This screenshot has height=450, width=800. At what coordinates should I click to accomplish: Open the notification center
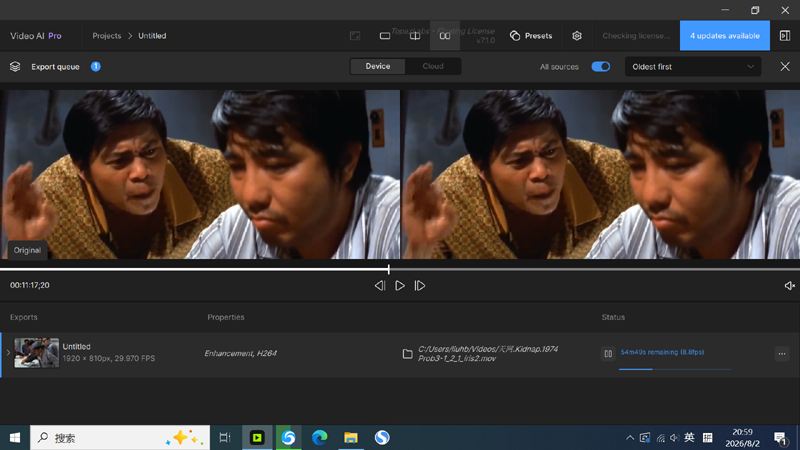(x=780, y=438)
